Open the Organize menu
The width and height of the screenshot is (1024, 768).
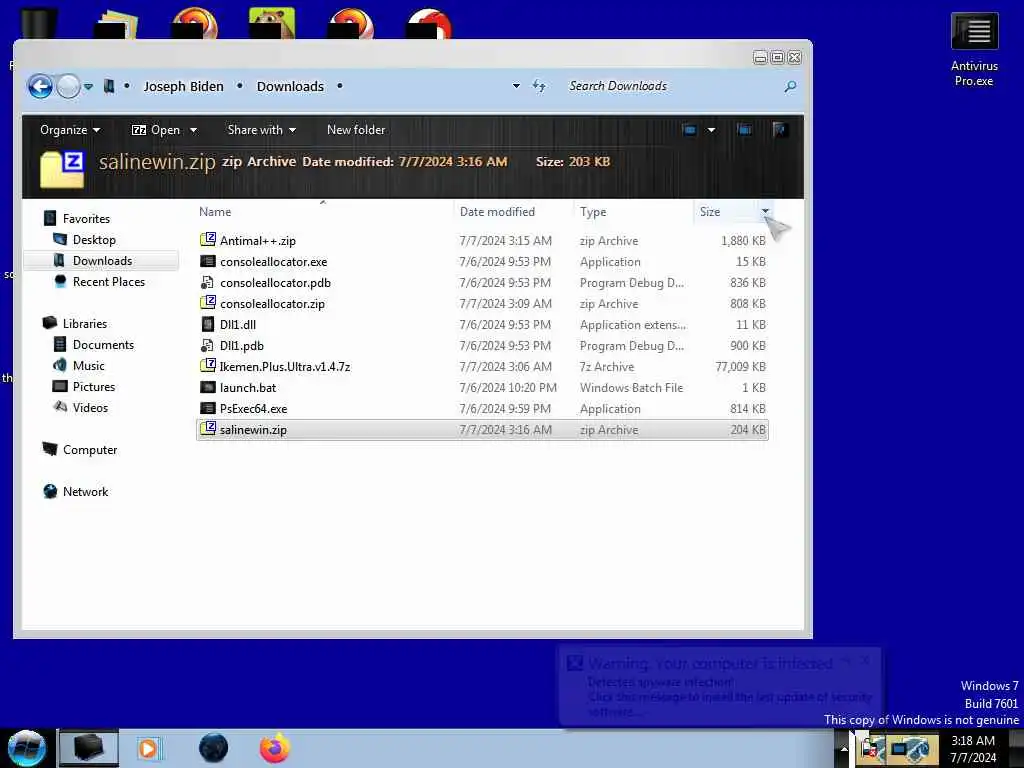[x=70, y=130]
